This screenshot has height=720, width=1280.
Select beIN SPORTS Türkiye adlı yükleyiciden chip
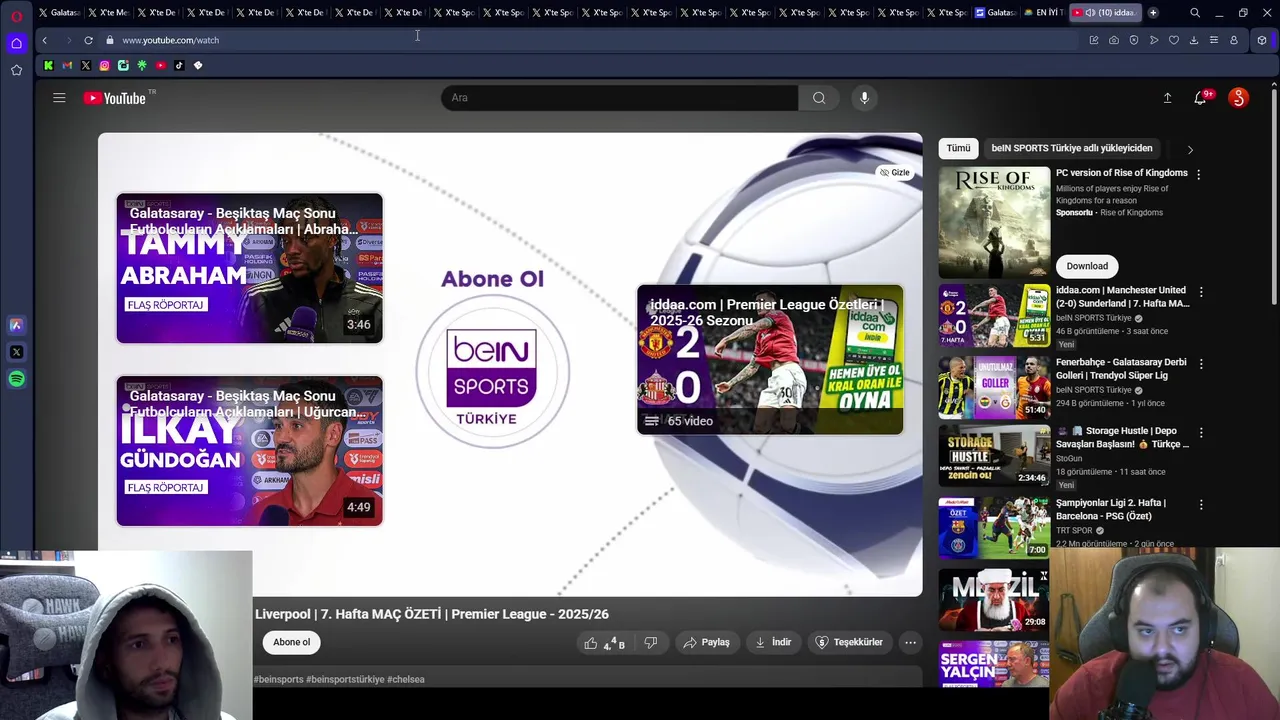click(1072, 148)
